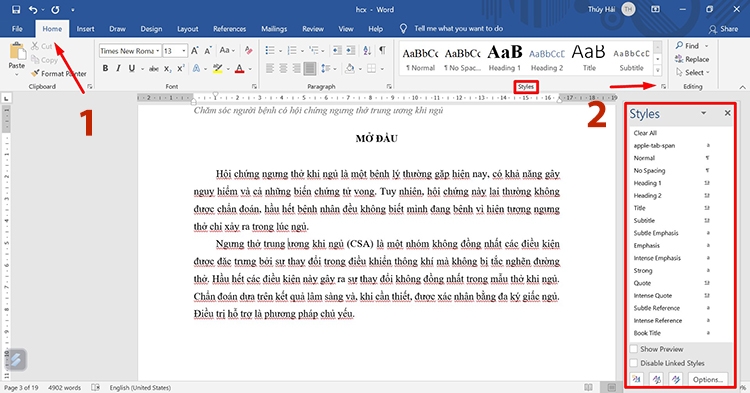Switch to the Insert tab
Screen dimensions: 750x393
pyautogui.click(x=86, y=29)
